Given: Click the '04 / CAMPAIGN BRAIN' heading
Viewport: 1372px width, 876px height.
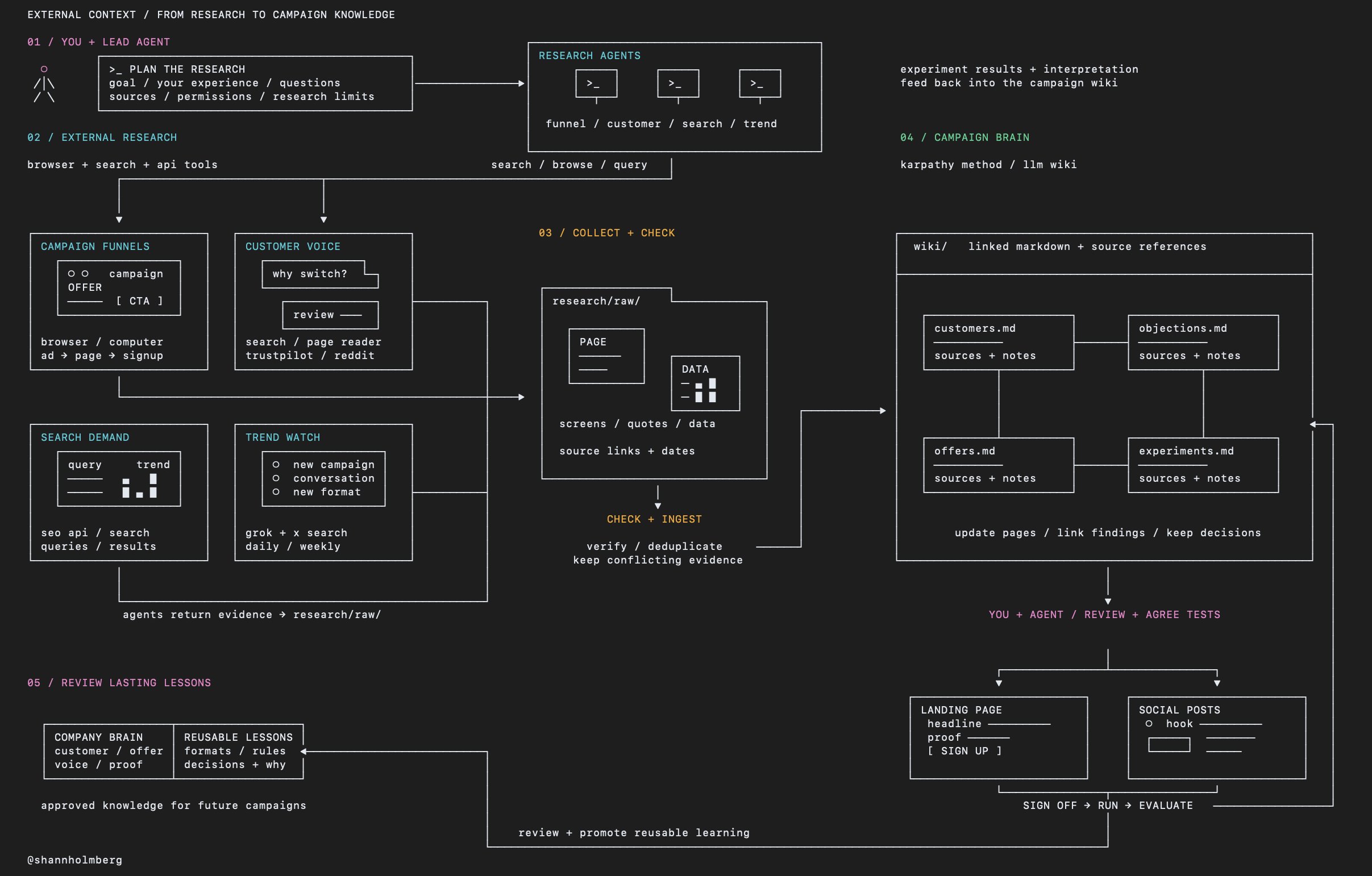Looking at the screenshot, I should point(964,138).
